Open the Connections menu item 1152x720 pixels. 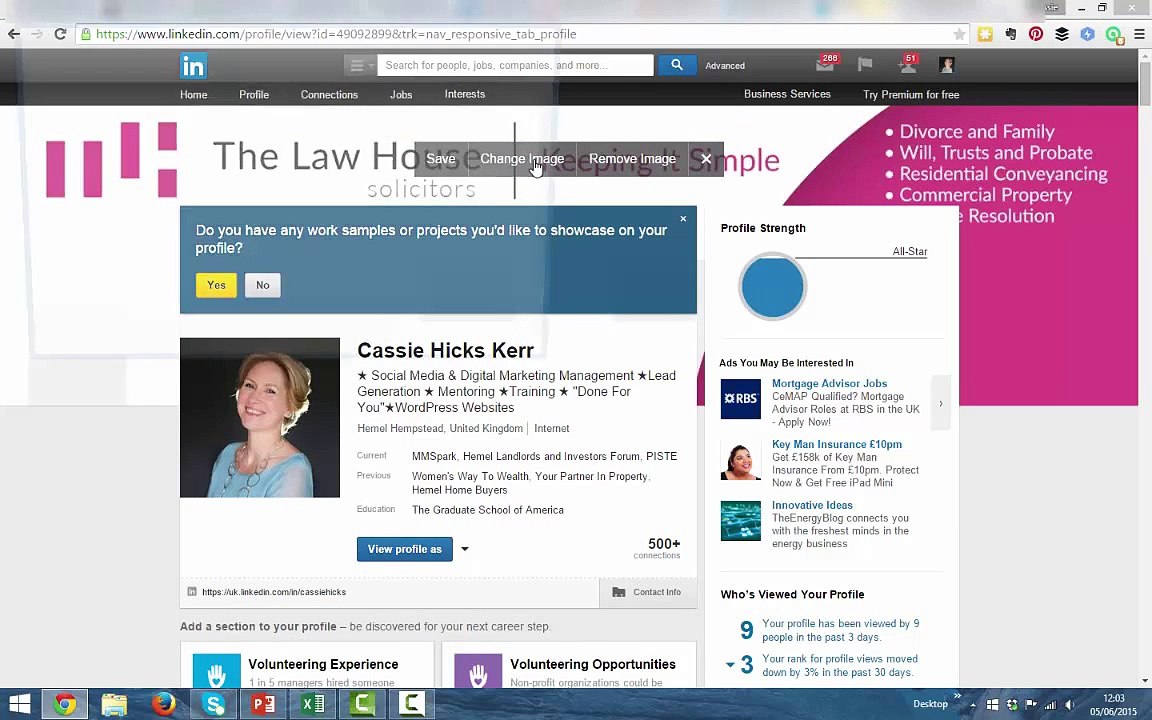(329, 94)
